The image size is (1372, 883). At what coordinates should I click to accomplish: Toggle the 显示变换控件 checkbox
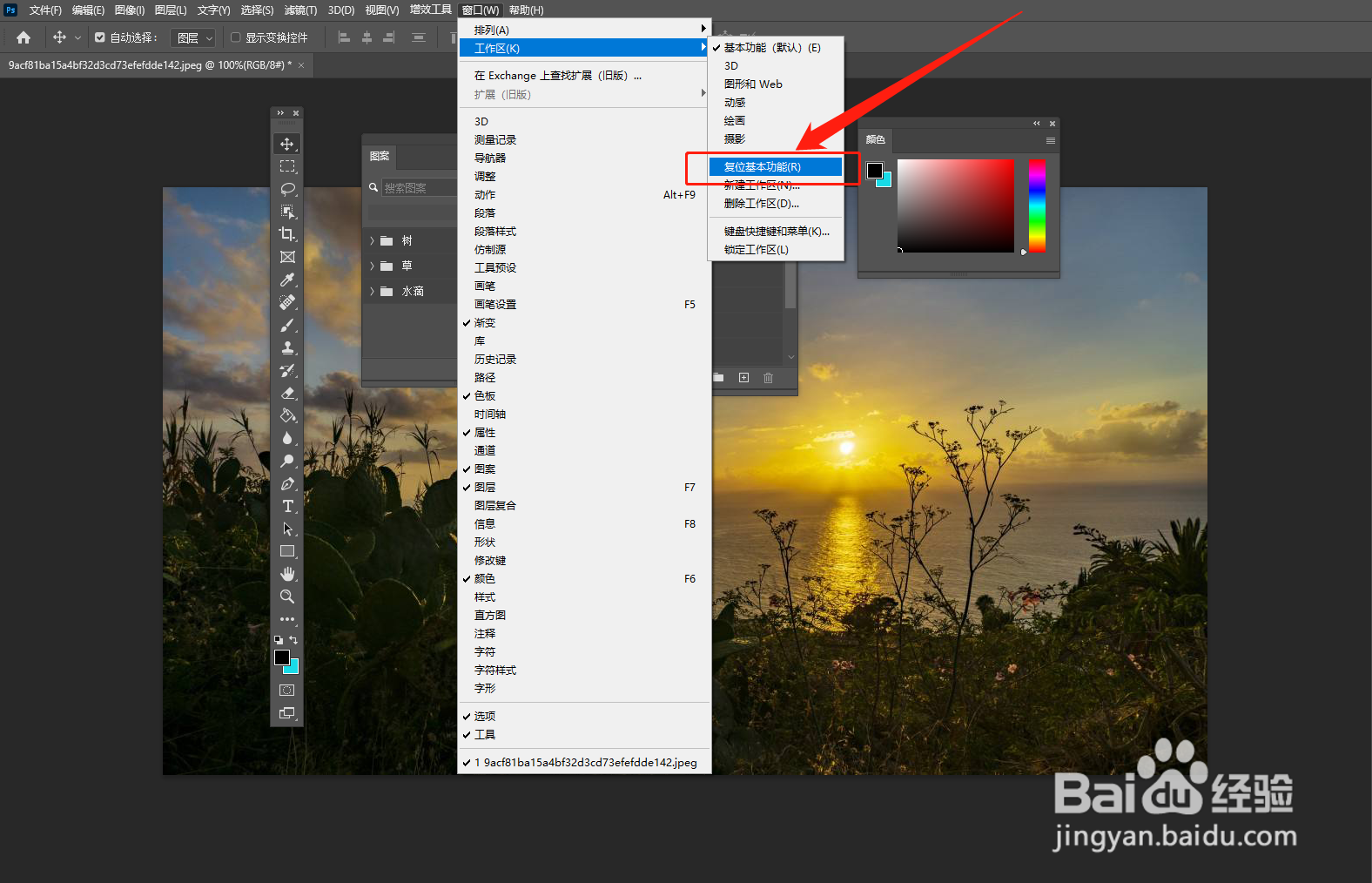235,37
